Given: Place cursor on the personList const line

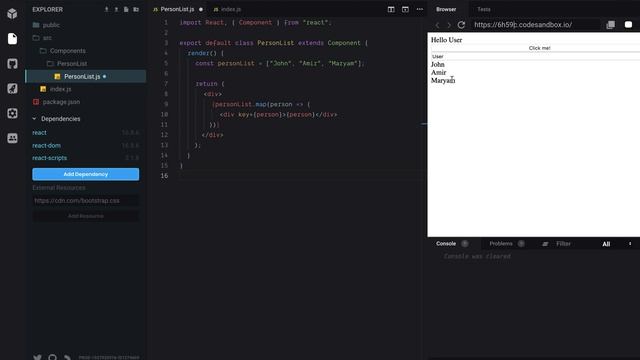Looking at the screenshot, I should 280,63.
